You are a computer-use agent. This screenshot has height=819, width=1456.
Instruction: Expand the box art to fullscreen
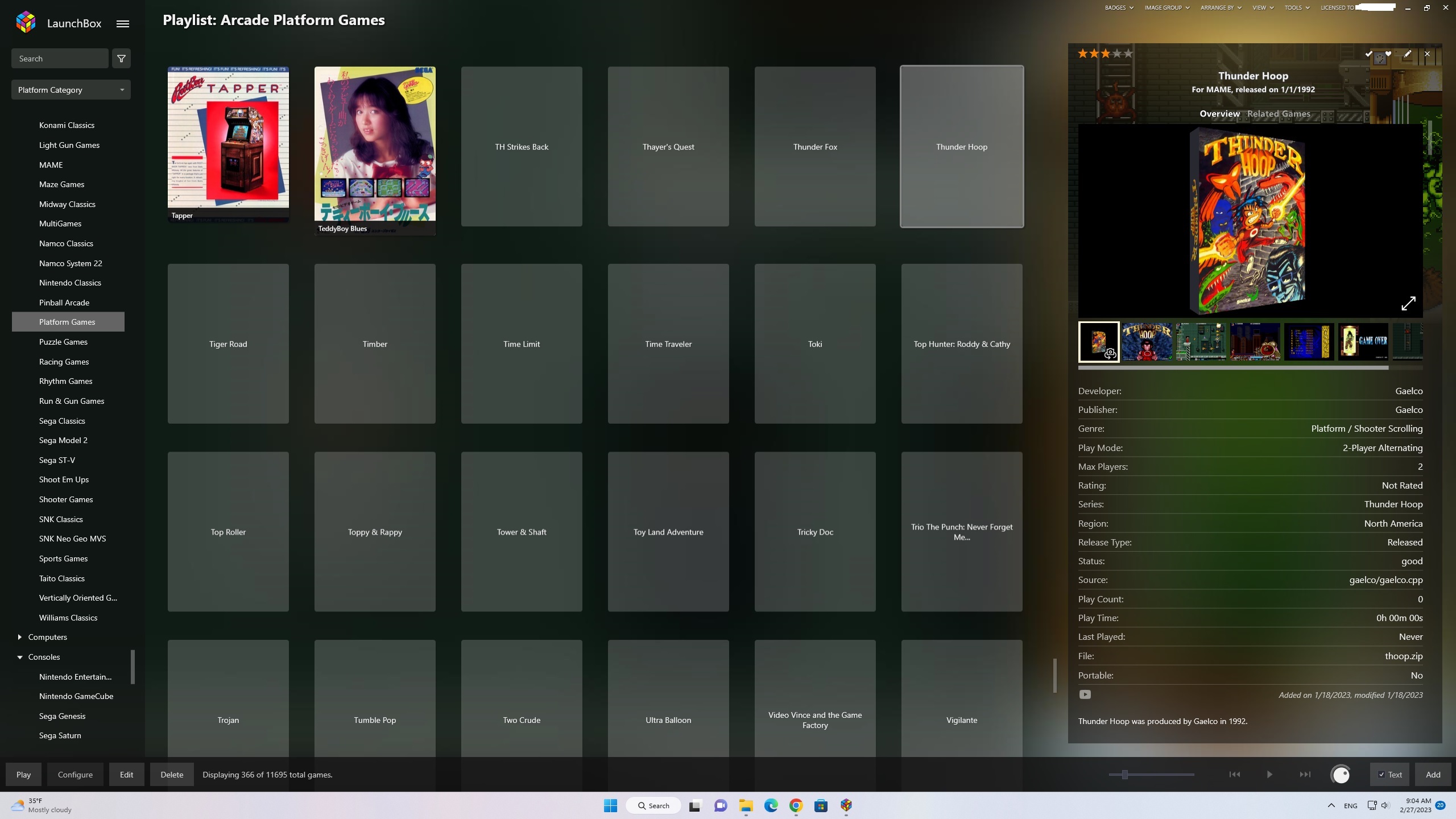[x=1408, y=303]
